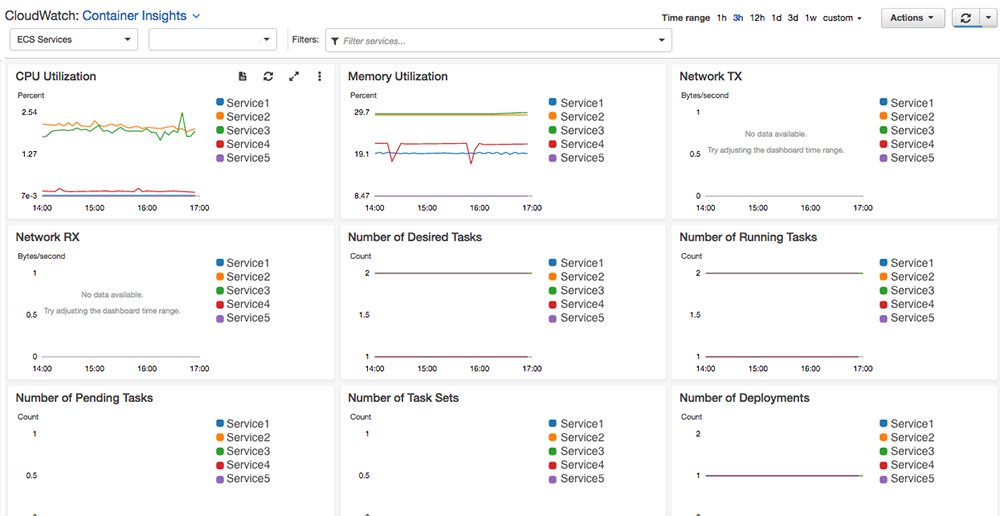
Task: Open the empty cluster dropdown
Action: 212,39
